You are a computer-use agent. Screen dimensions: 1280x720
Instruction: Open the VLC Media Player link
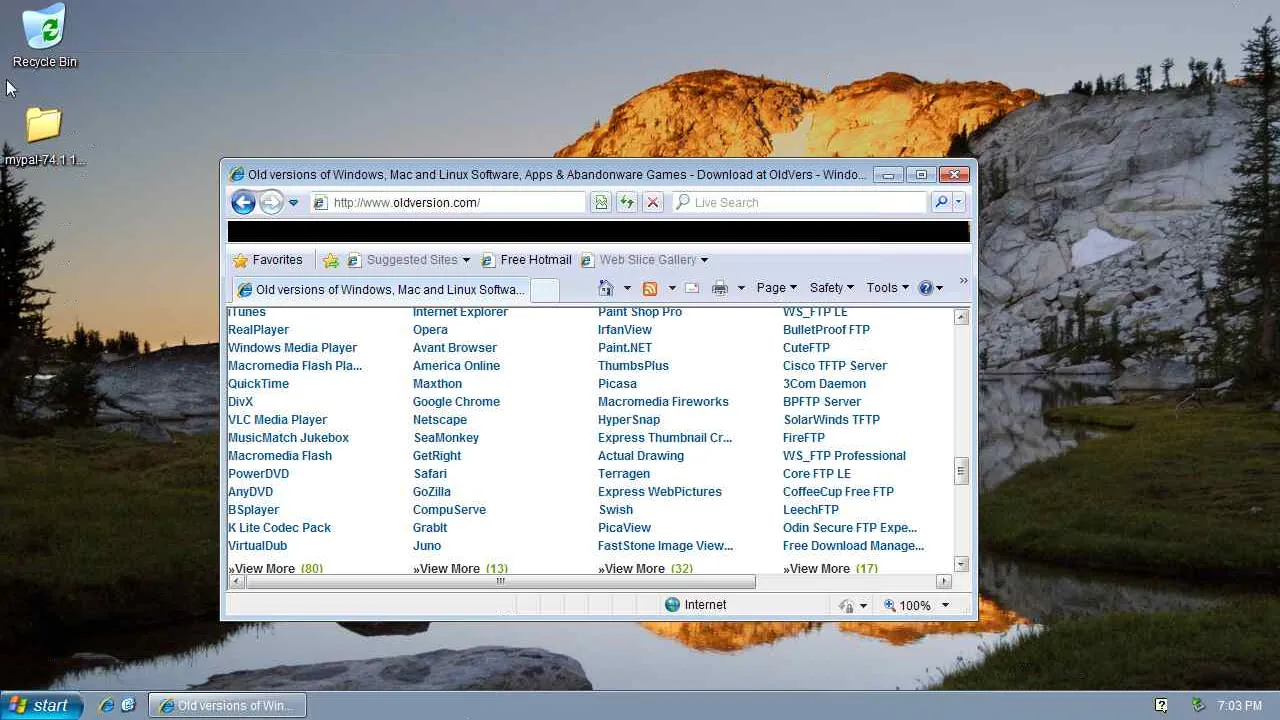pos(277,420)
